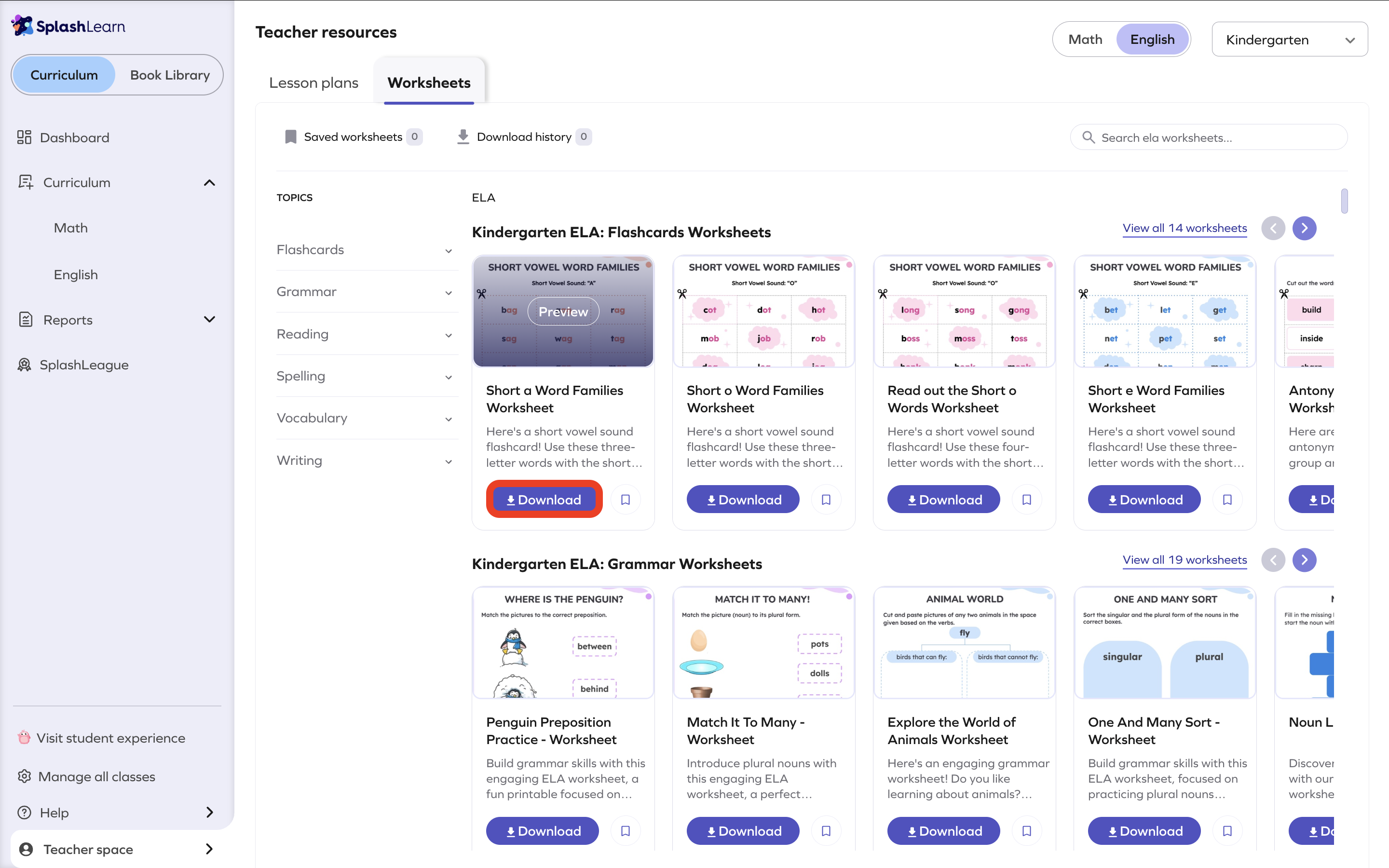Click View all 19 worksheets link

click(1185, 560)
